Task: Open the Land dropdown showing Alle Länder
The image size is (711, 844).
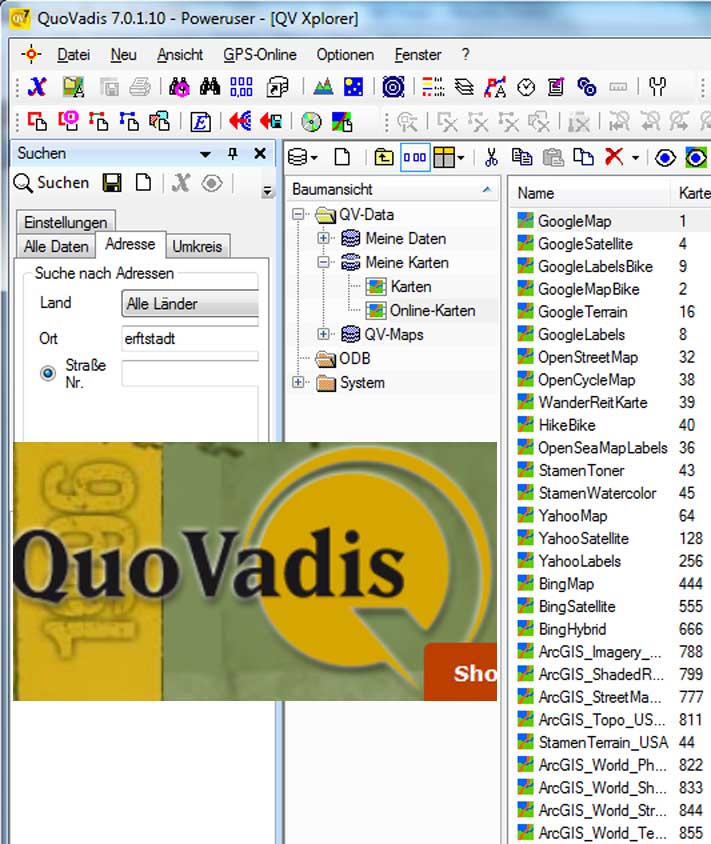Action: [x=190, y=303]
